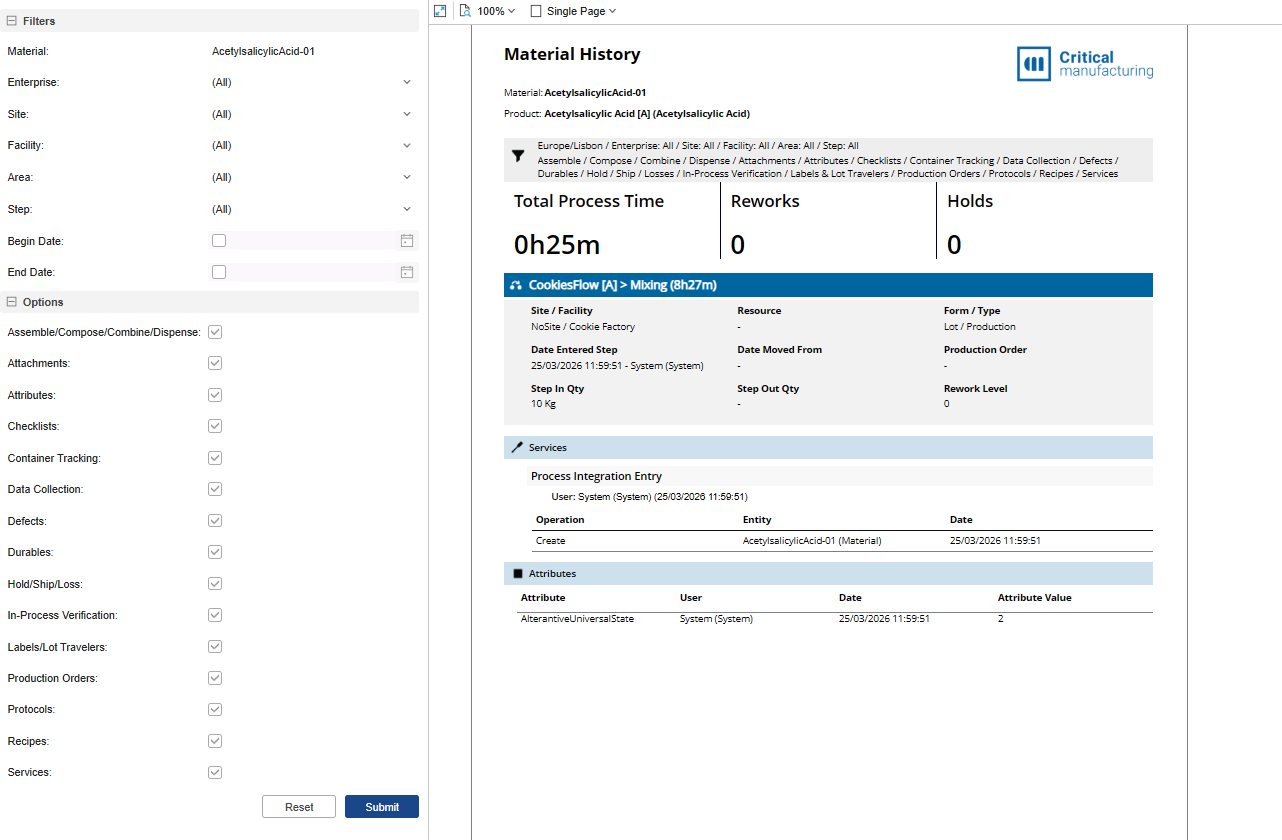Click the Reset button
This screenshot has height=840, width=1282.
point(299,807)
